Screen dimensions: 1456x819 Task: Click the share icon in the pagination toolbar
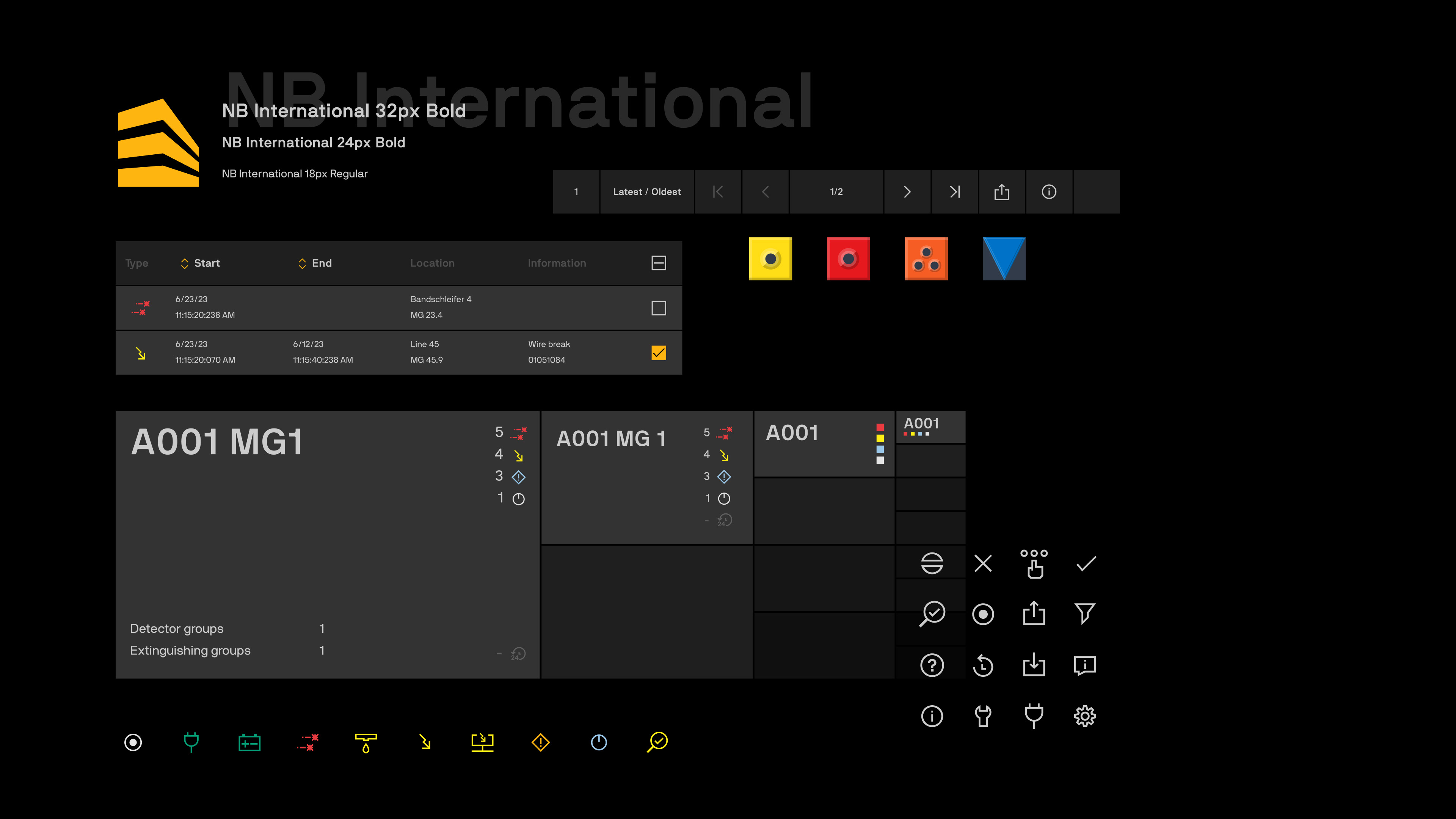coord(1001,191)
